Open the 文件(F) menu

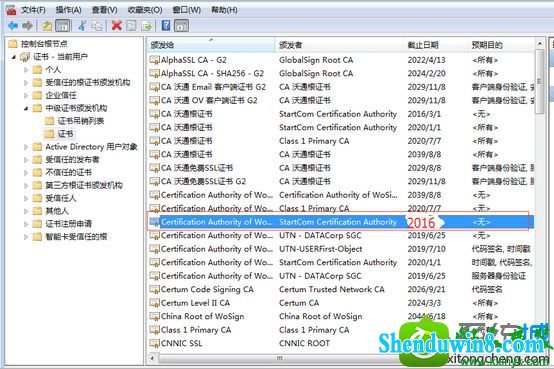[x=33, y=10]
